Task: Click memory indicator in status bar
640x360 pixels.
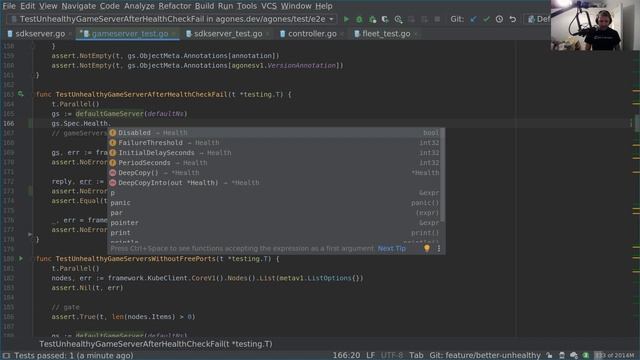Action: (616, 356)
